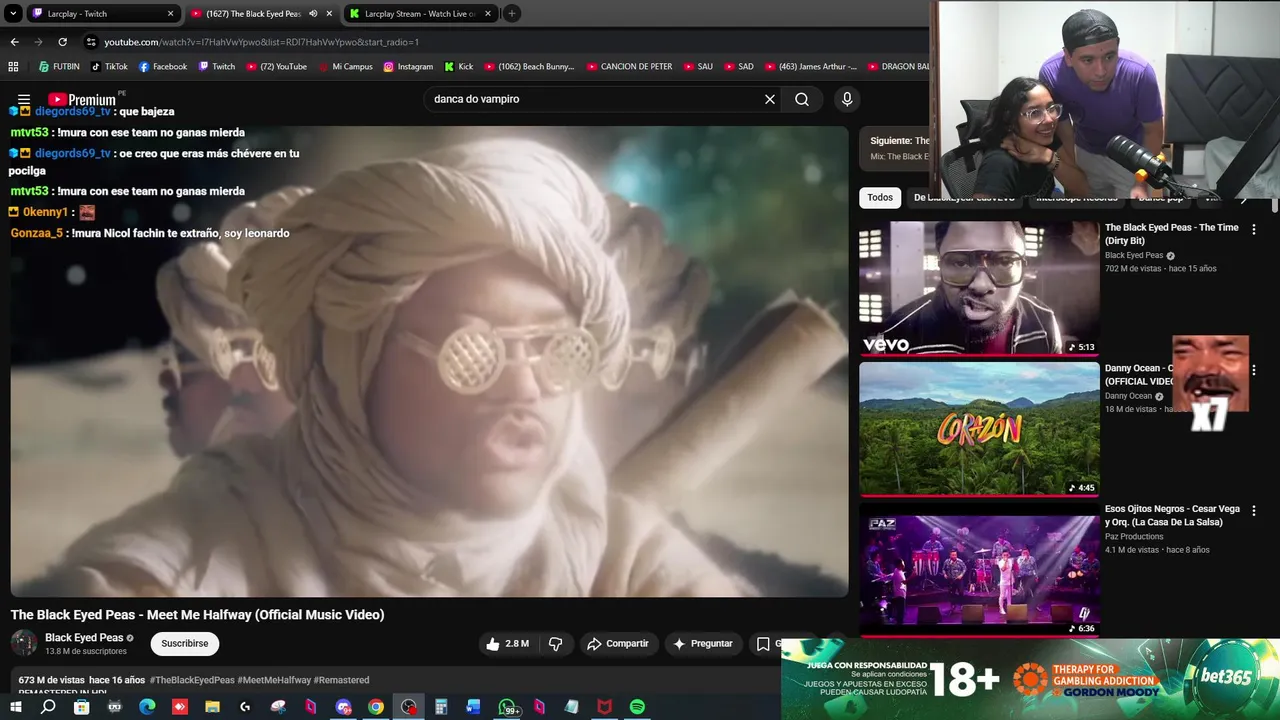1280x720 pixels.
Task: Open options menu for Esos Ojitos Negros
Action: [x=1254, y=510]
